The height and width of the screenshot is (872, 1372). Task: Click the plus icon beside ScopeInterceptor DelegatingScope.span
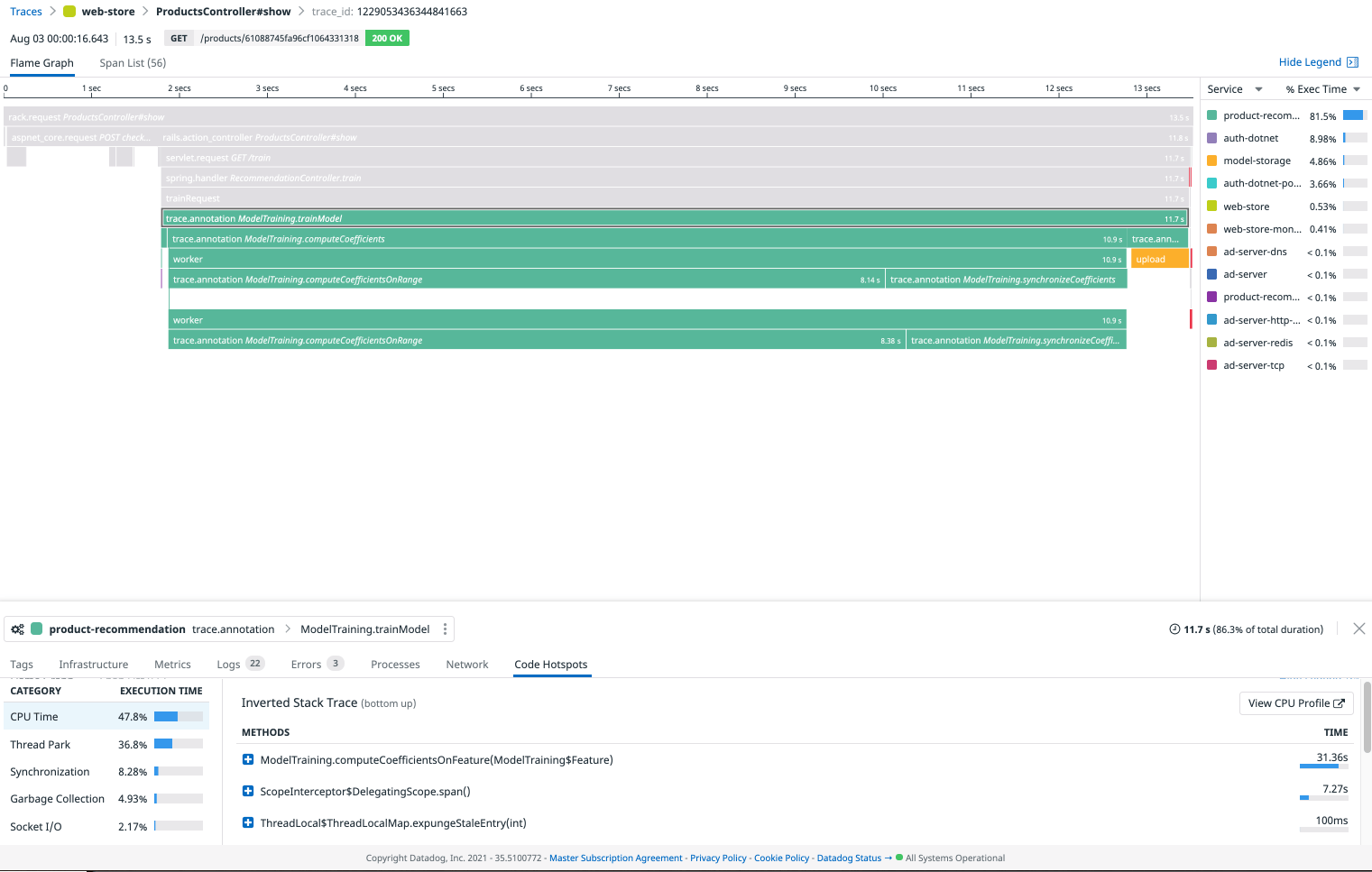(x=248, y=791)
